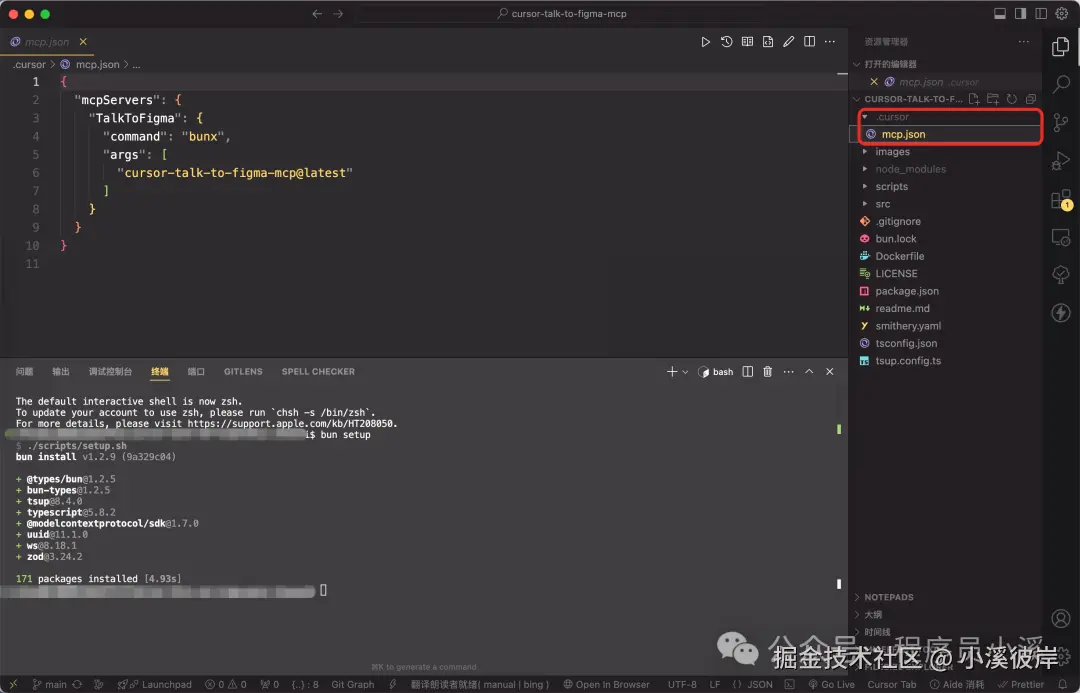Click the Prettier status bar item
The width and height of the screenshot is (1080, 693).
(x=1021, y=685)
